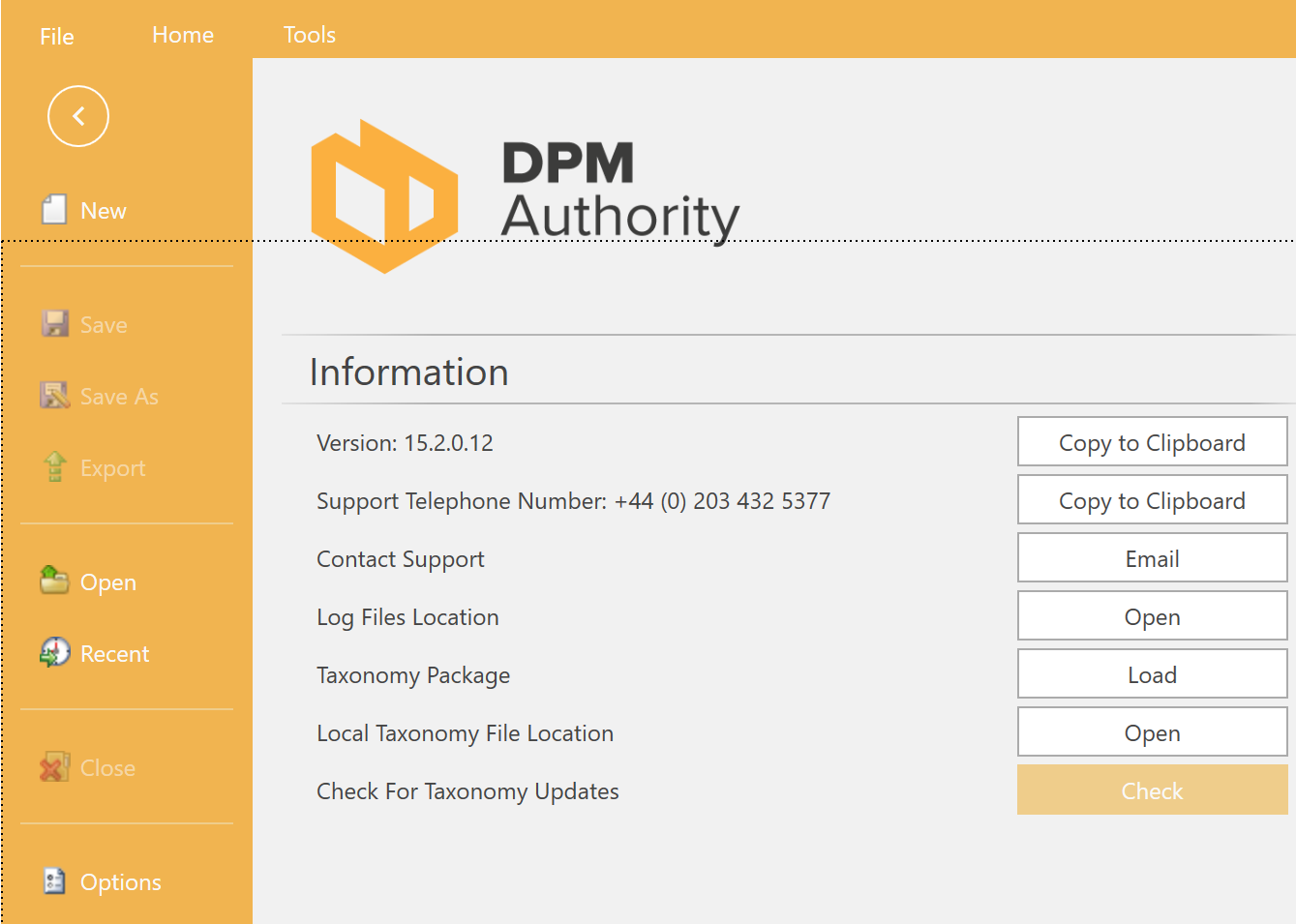Click the New document icon
Image resolution: width=1296 pixels, height=924 pixels.
pos(54,209)
